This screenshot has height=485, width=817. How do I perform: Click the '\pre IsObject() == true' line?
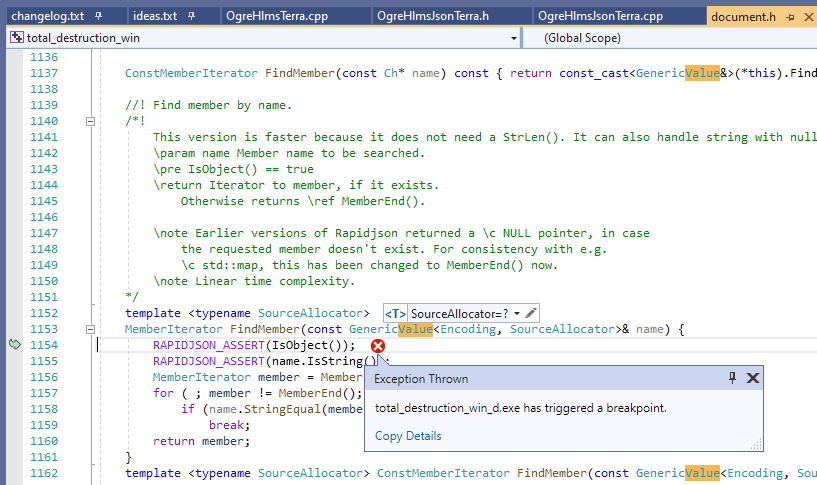[x=233, y=169]
